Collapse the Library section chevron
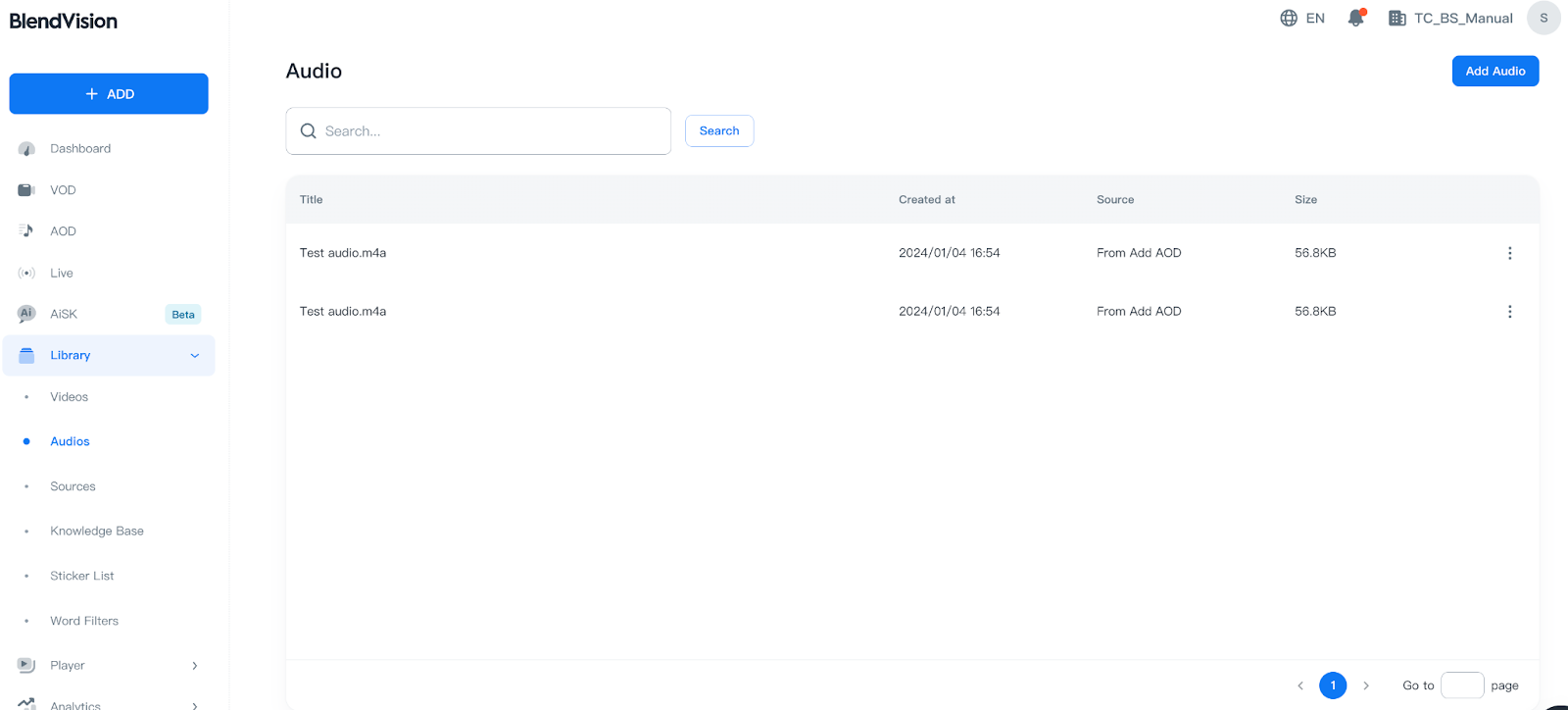 194,356
